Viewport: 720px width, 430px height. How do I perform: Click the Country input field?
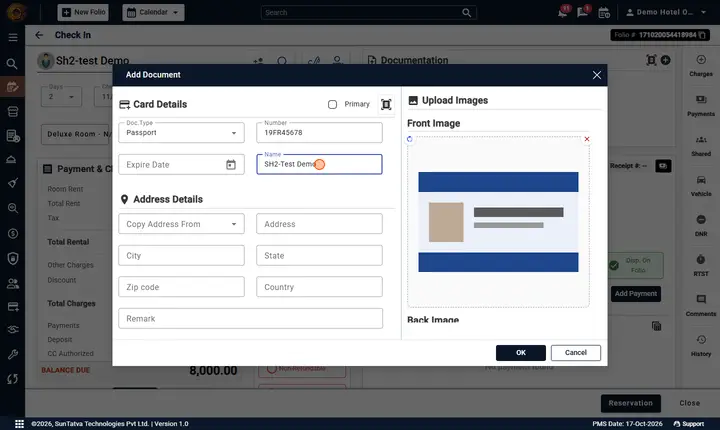(x=319, y=287)
